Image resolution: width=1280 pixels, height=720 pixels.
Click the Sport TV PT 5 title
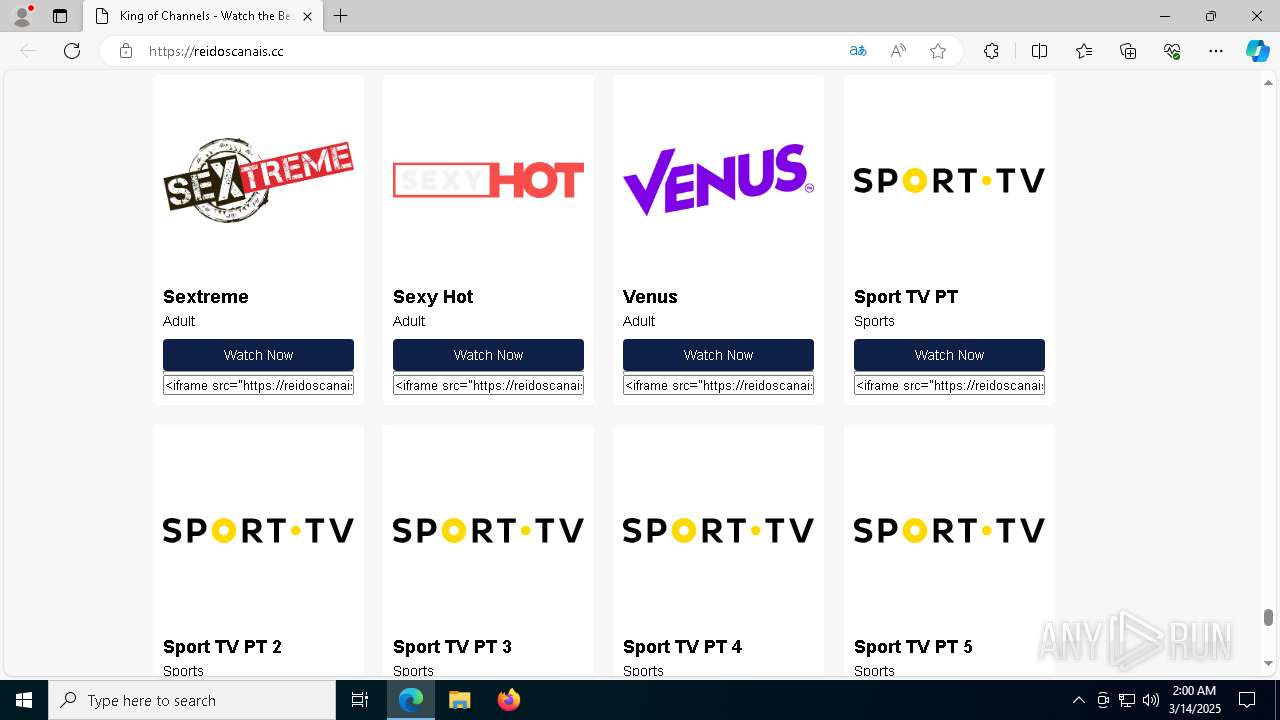tap(913, 647)
